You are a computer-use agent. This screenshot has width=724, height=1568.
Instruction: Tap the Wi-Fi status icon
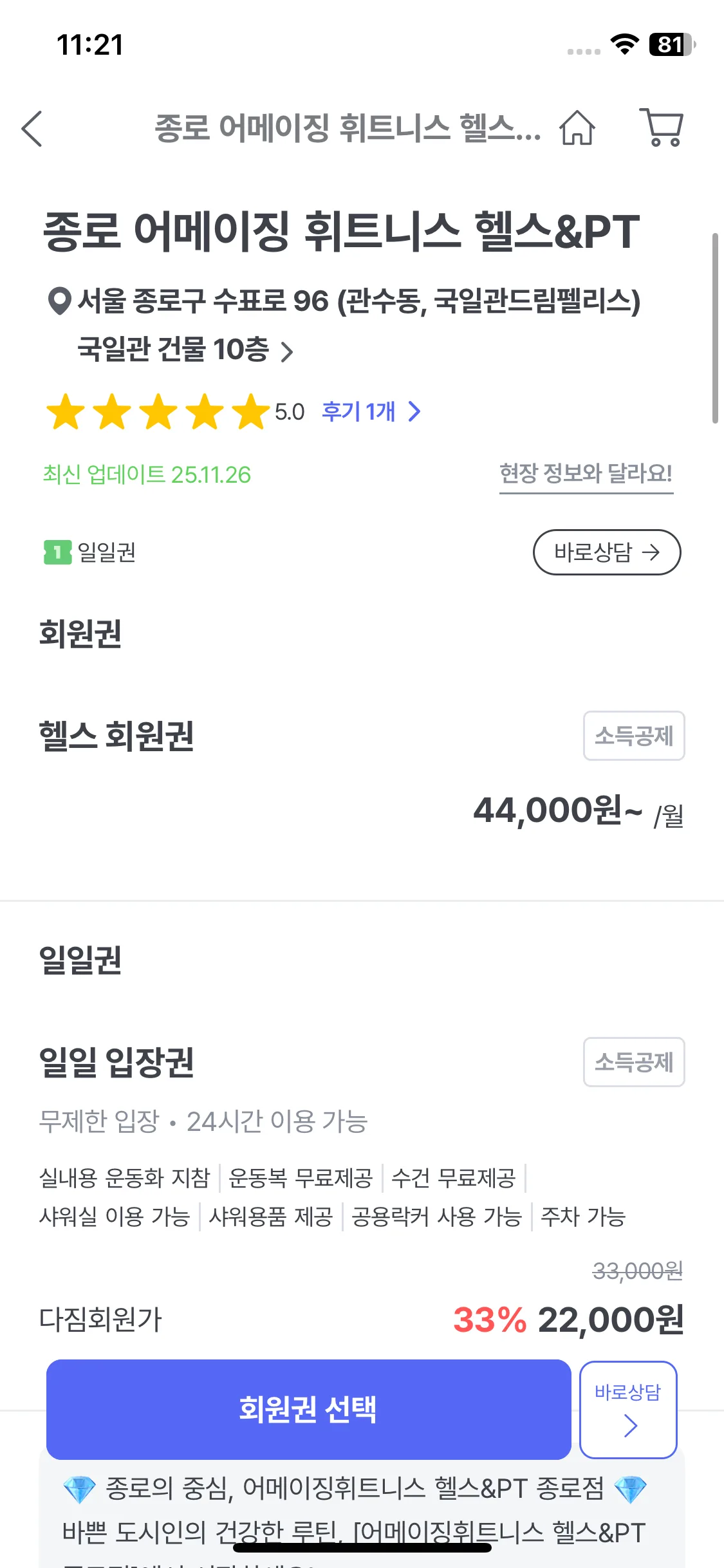(624, 44)
